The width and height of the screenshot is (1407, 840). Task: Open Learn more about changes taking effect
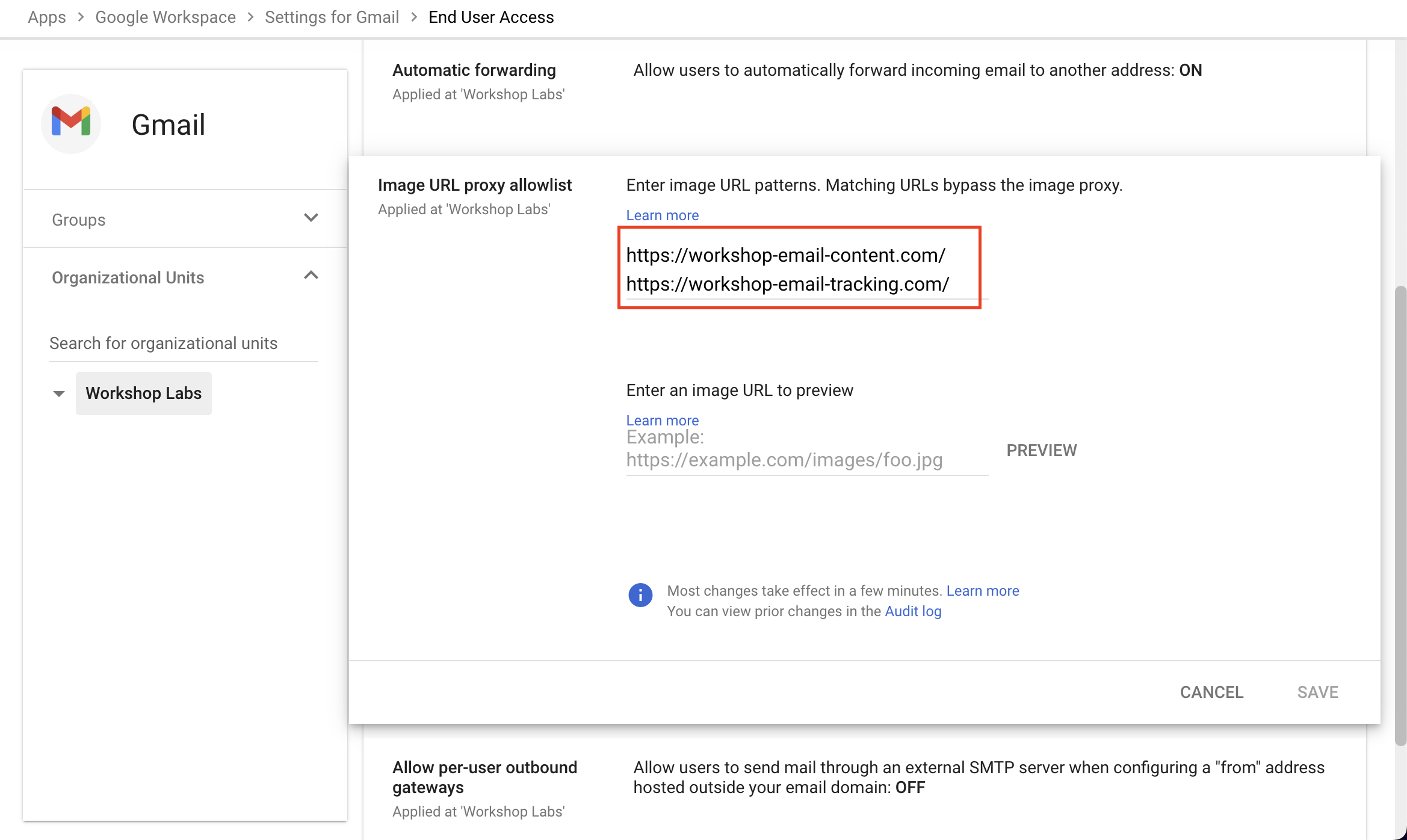(983, 591)
